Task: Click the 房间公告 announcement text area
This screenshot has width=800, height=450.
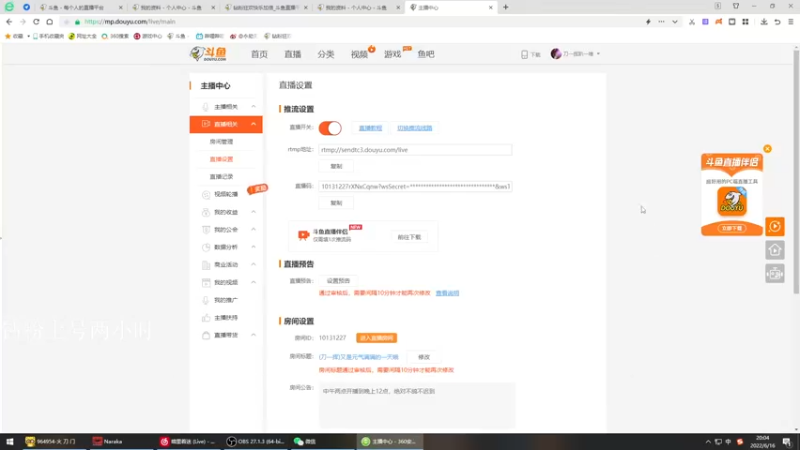Action: click(417, 405)
